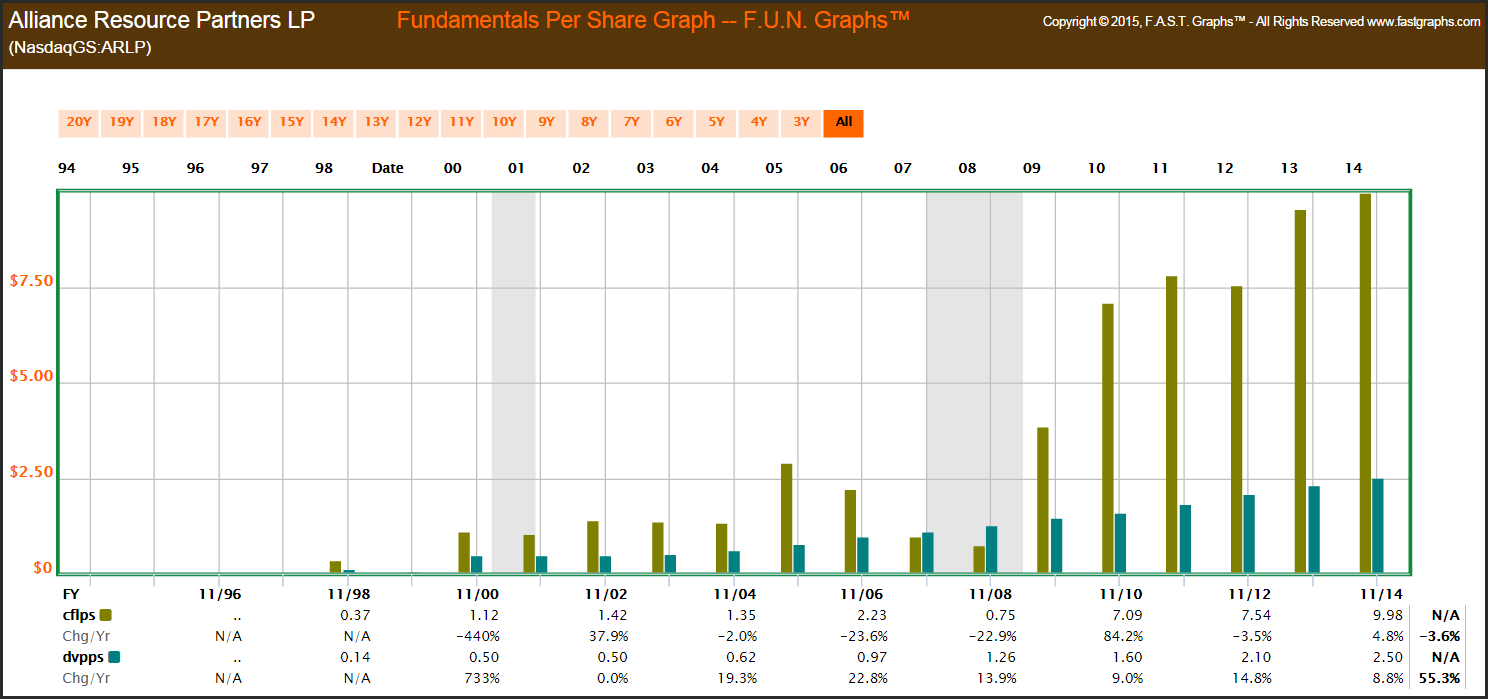Toggle the dvpps series label
The height and width of the screenshot is (699, 1488).
[x=81, y=657]
